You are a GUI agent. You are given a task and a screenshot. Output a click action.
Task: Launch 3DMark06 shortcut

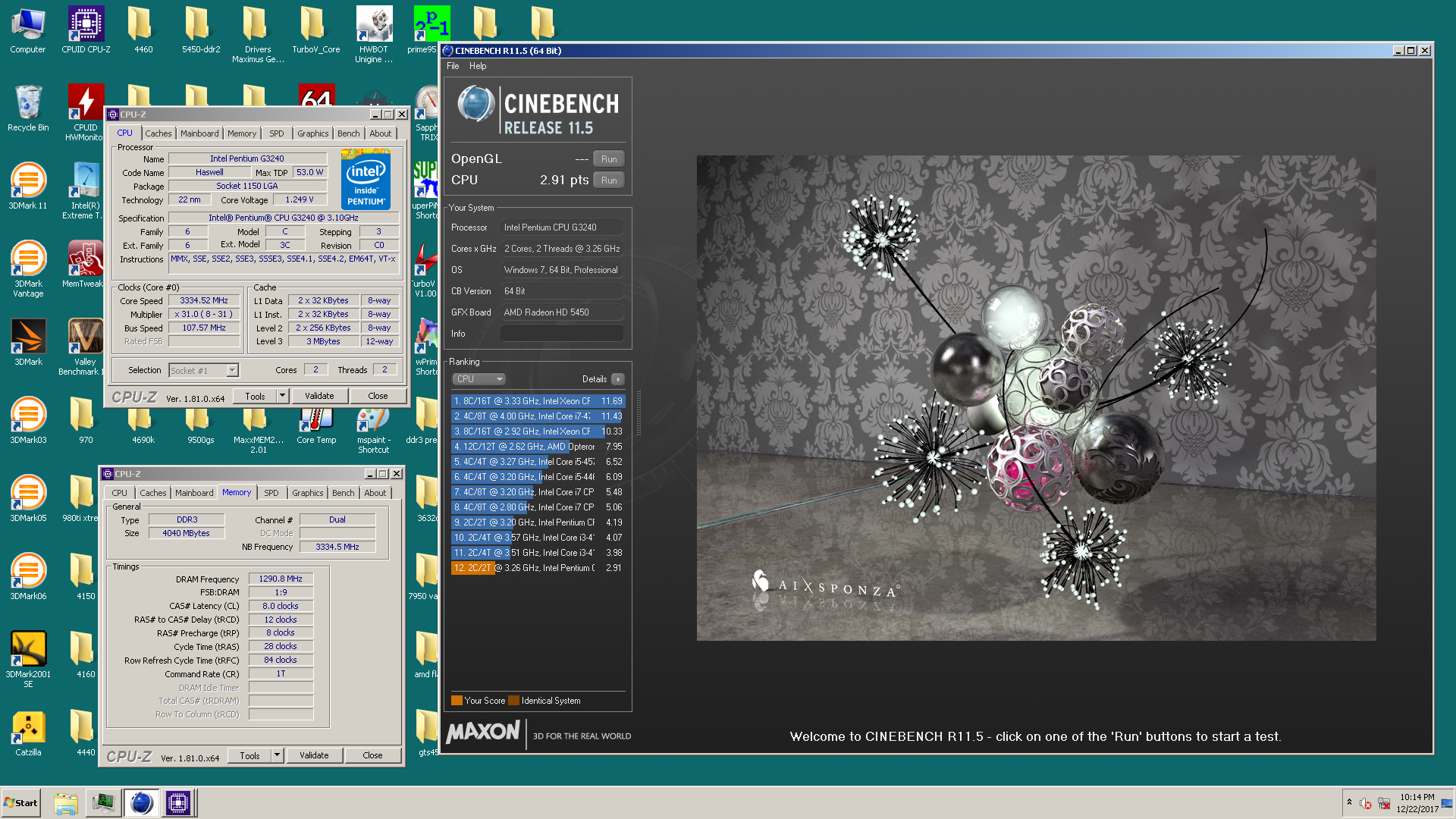click(x=28, y=577)
